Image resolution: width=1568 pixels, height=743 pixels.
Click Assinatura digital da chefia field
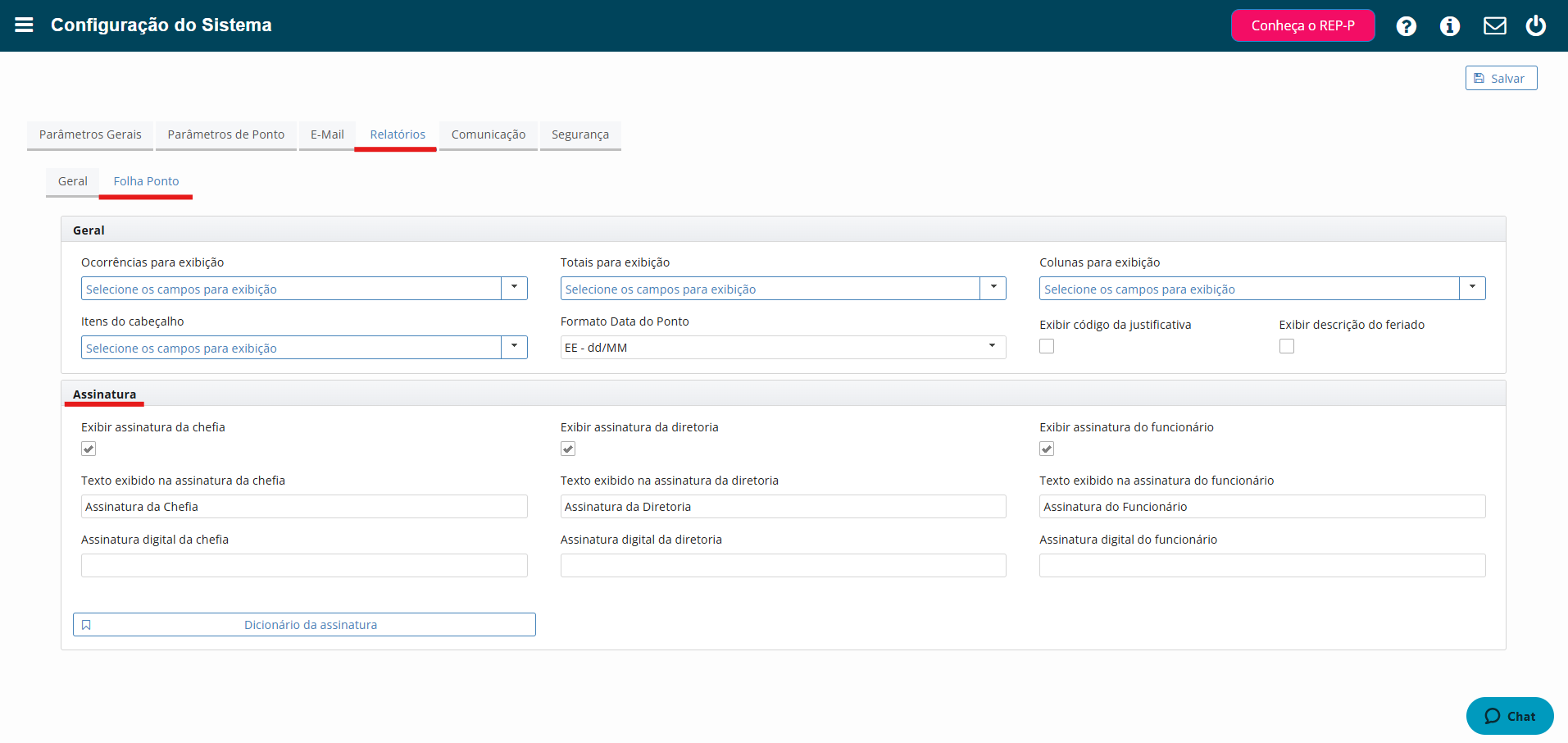(x=304, y=565)
